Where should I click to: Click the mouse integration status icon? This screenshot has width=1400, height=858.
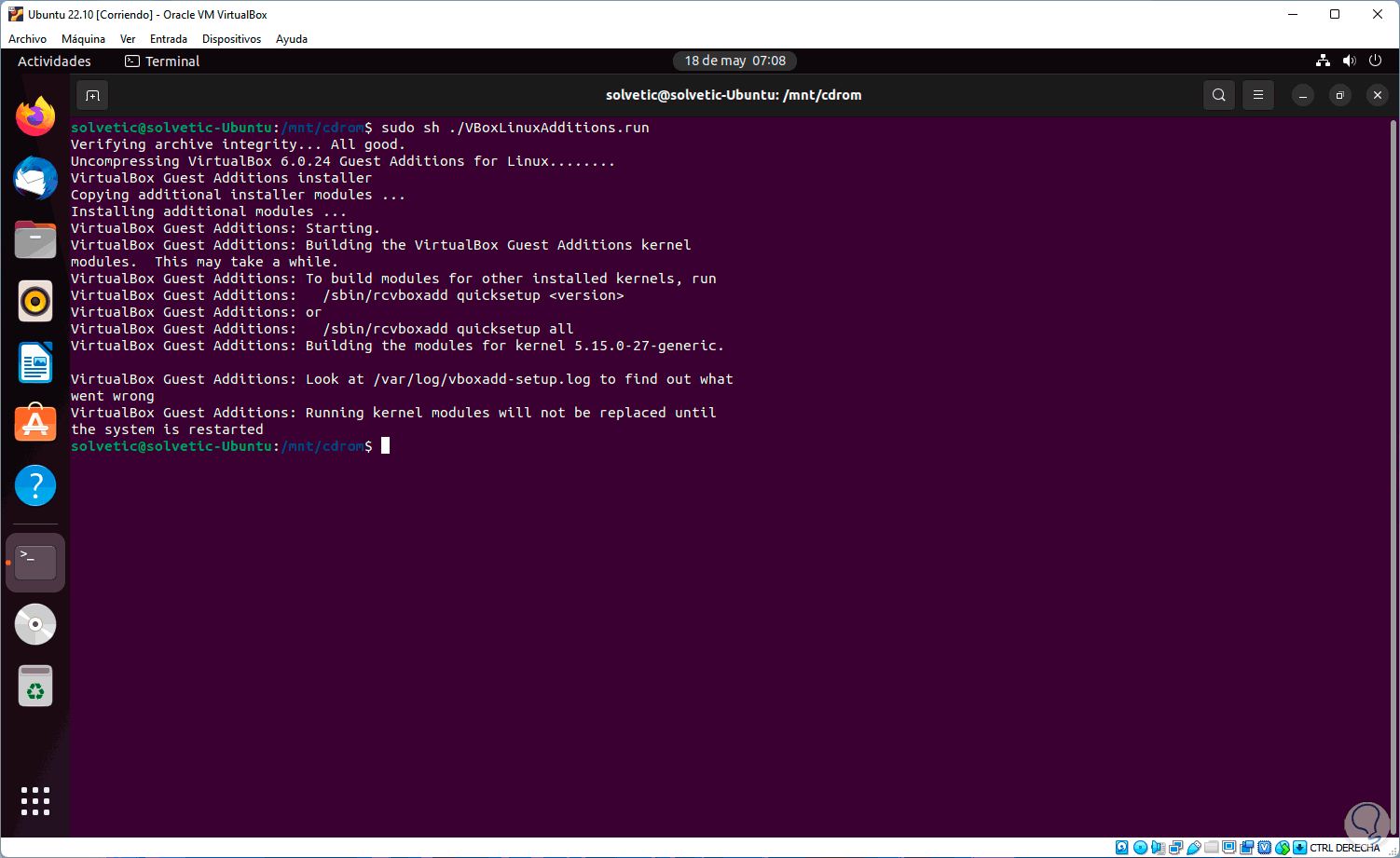point(1283,848)
